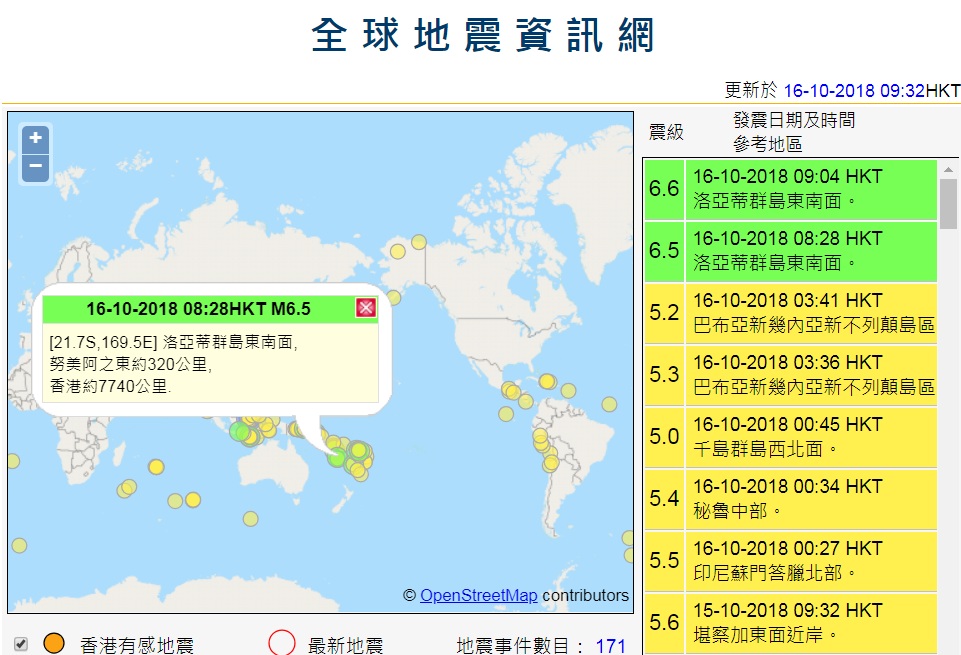Select the 5.4 秘魯中部 earthquake entry
Screen dimensions: 961x655
point(791,499)
